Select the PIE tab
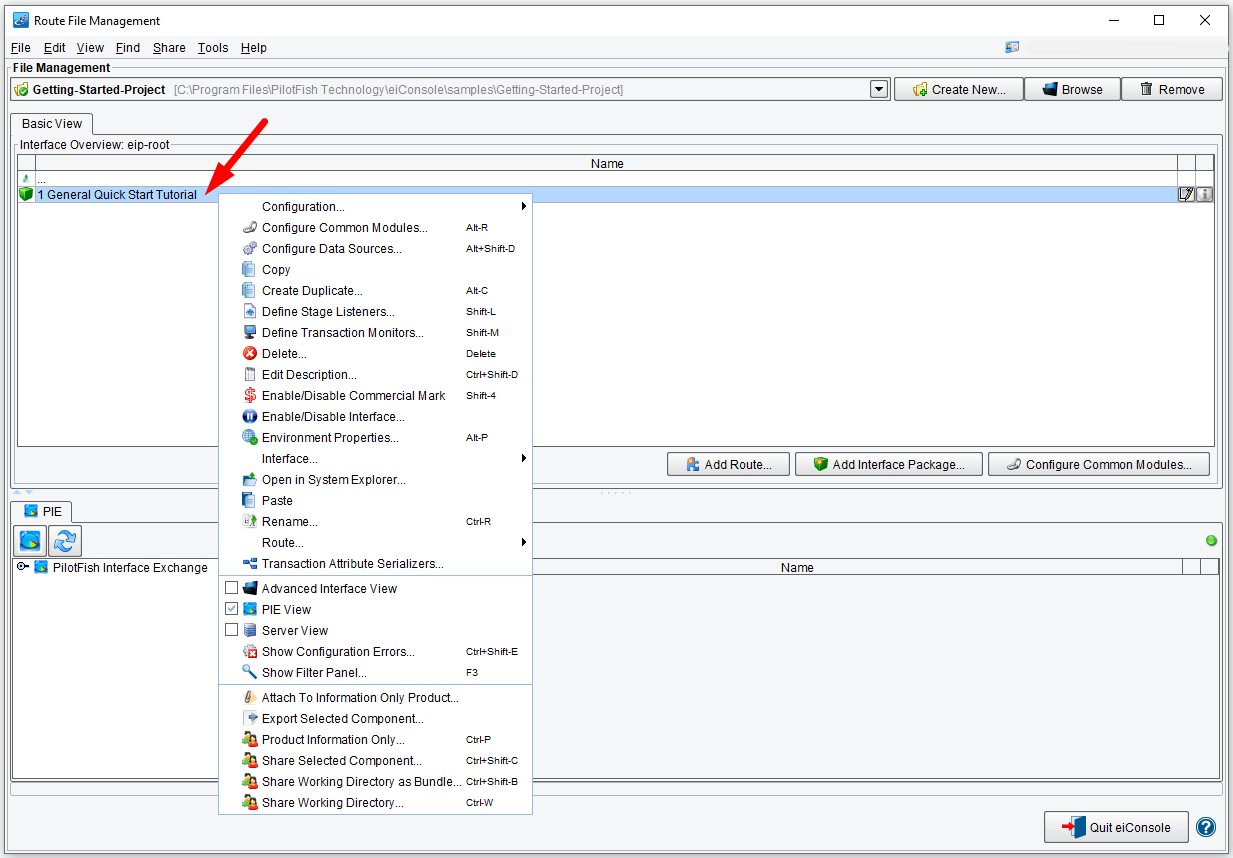The width and height of the screenshot is (1233, 858). (x=43, y=511)
